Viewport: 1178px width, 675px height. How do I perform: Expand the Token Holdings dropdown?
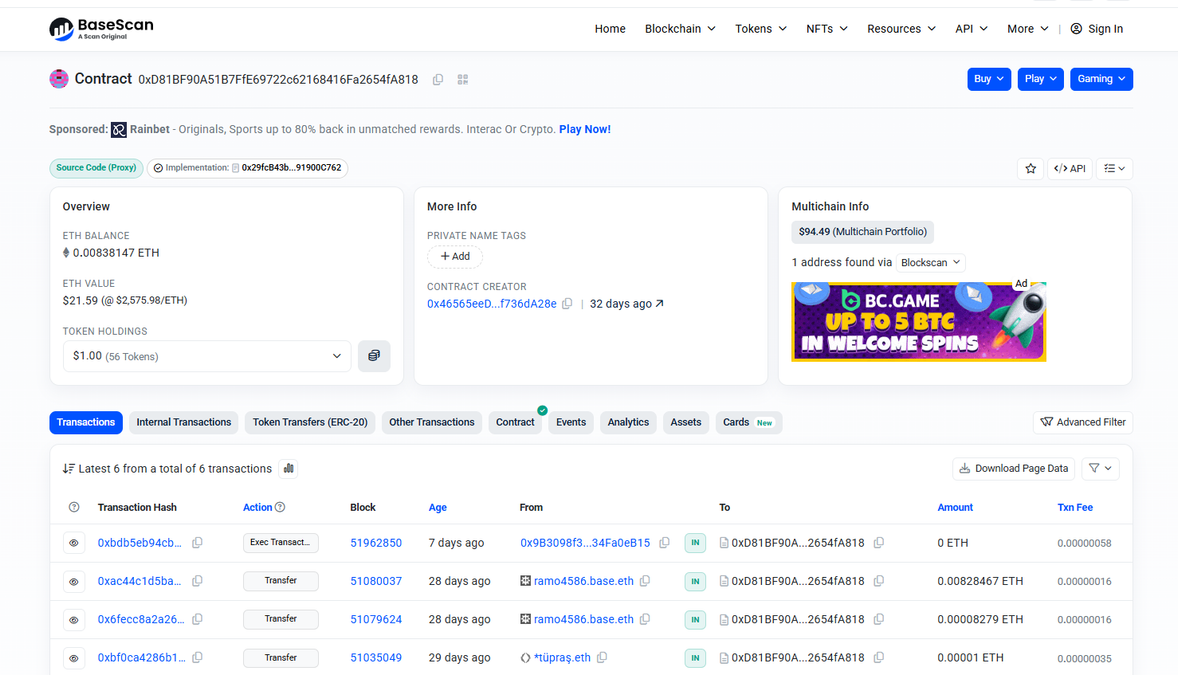click(207, 356)
